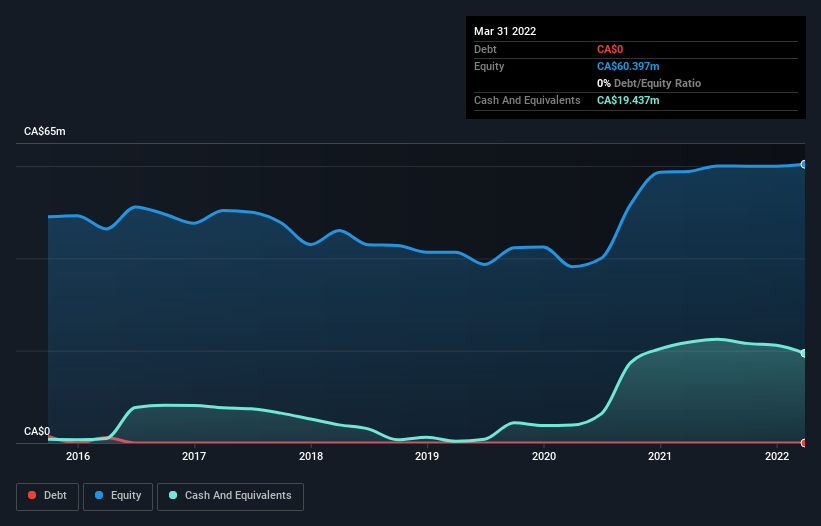Viewport: 821px width, 526px height.
Task: Click Cash And Equivalents label in tooltip
Action: coord(527,100)
